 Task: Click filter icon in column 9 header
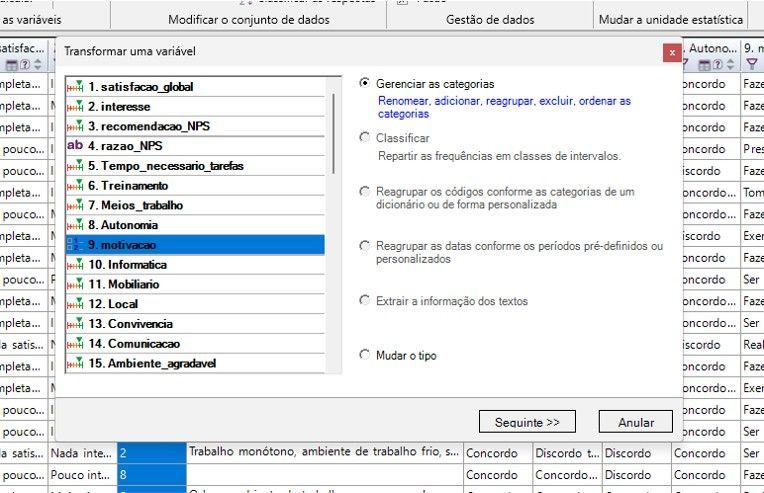click(x=752, y=64)
